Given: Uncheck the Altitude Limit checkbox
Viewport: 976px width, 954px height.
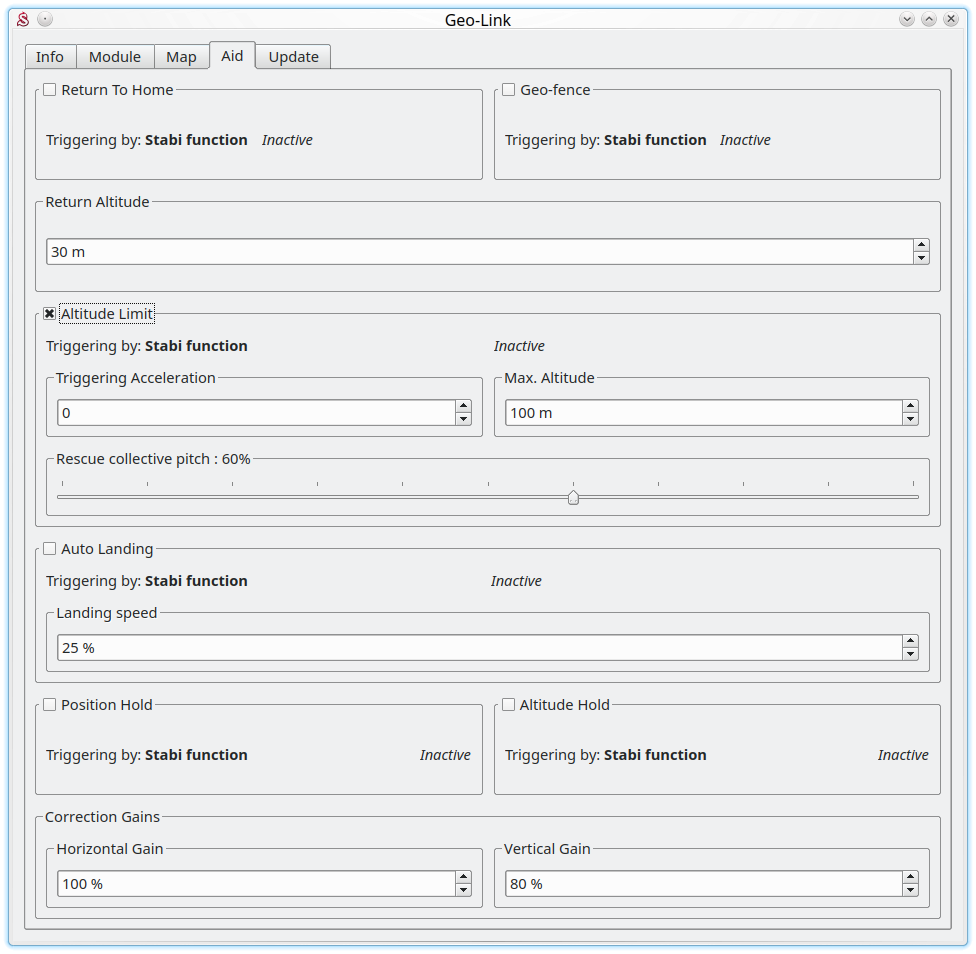Looking at the screenshot, I should (50, 314).
